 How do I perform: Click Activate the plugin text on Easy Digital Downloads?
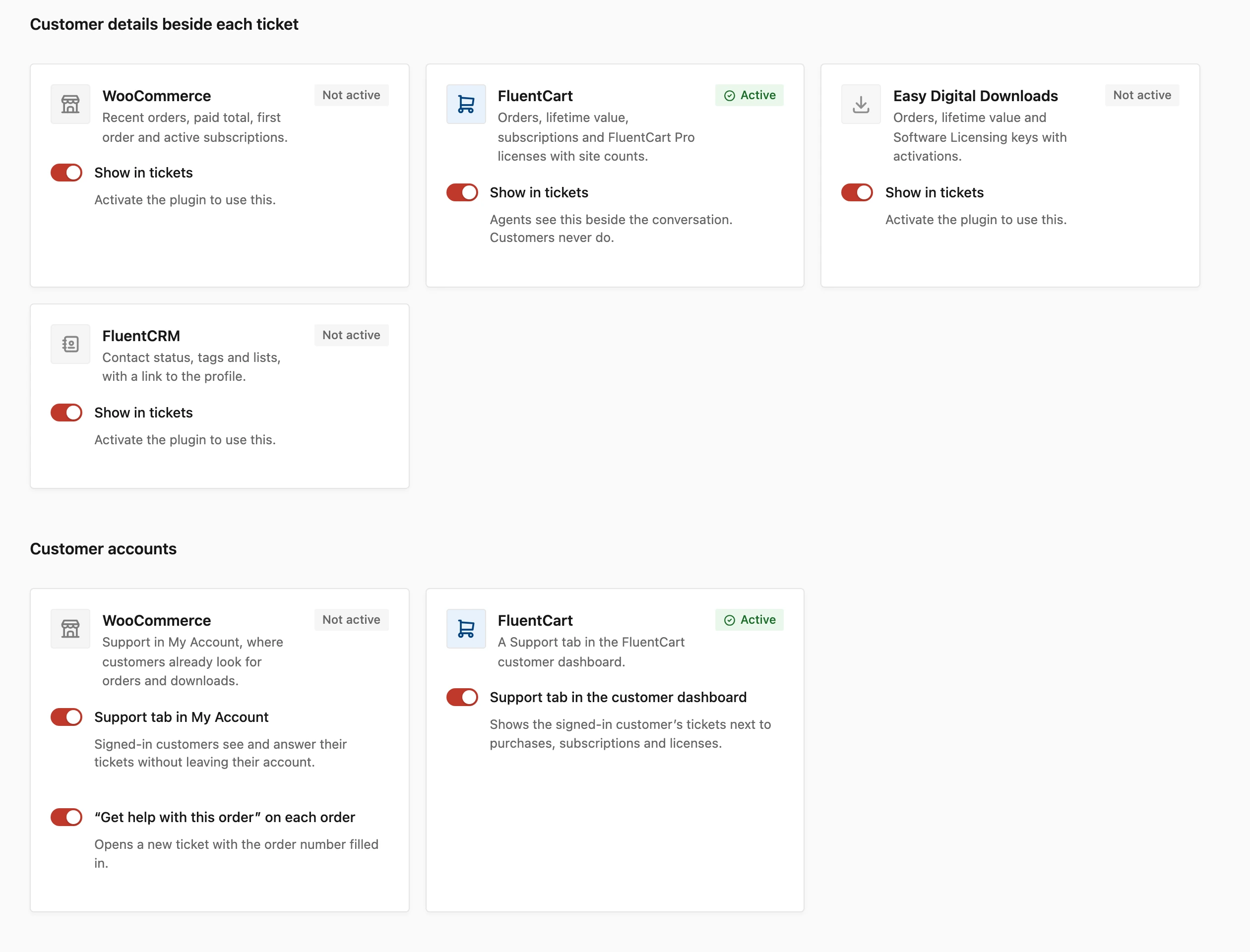(x=976, y=220)
